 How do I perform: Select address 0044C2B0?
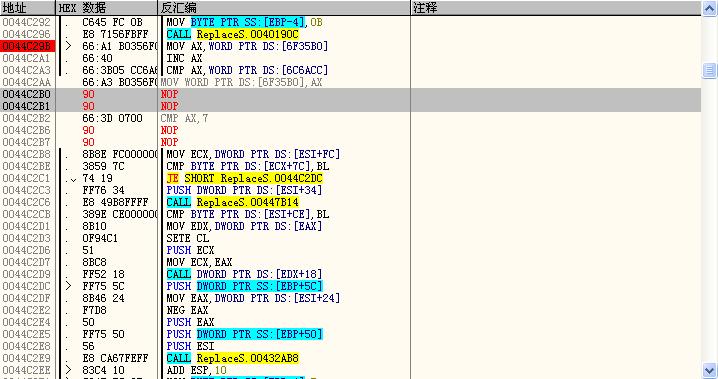[x=27, y=94]
